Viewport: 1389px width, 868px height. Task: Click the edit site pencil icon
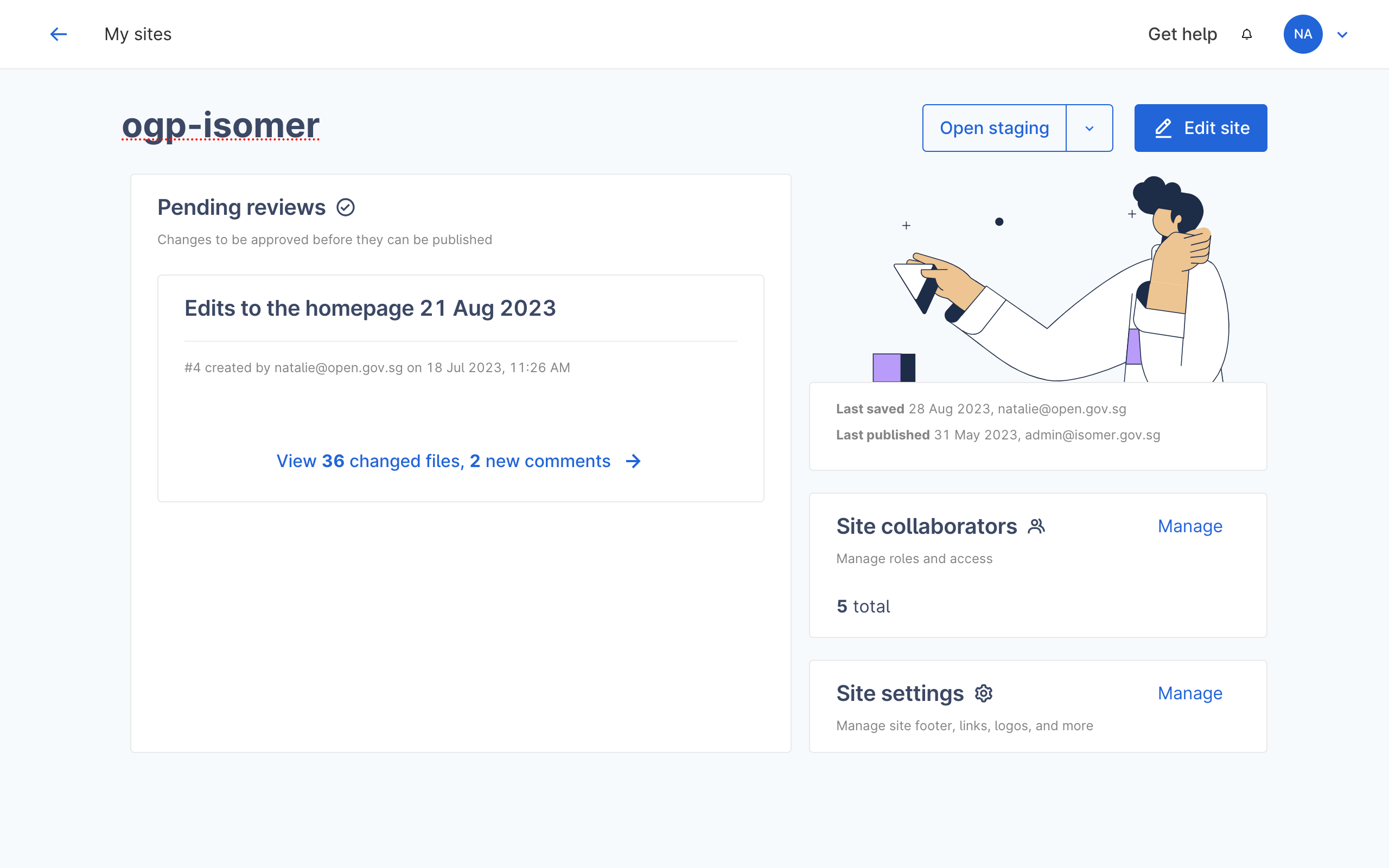(1163, 128)
